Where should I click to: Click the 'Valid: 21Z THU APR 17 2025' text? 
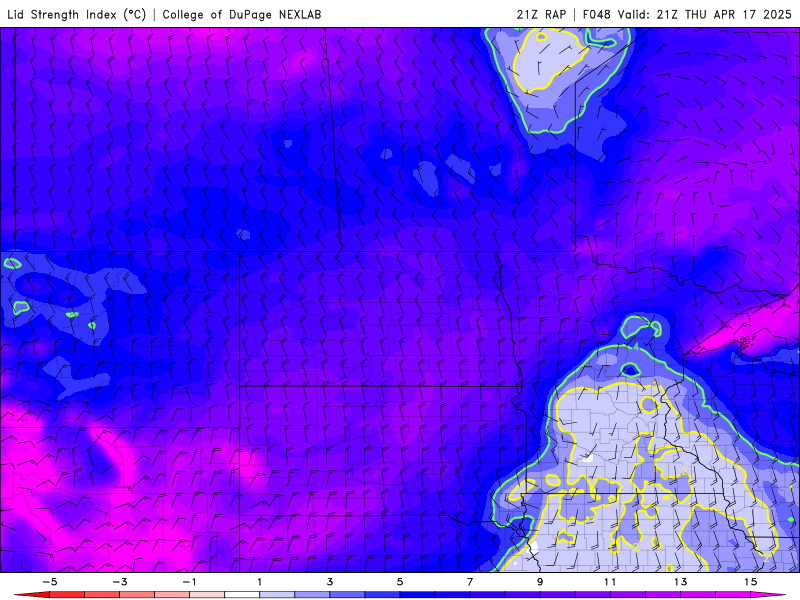point(705,14)
